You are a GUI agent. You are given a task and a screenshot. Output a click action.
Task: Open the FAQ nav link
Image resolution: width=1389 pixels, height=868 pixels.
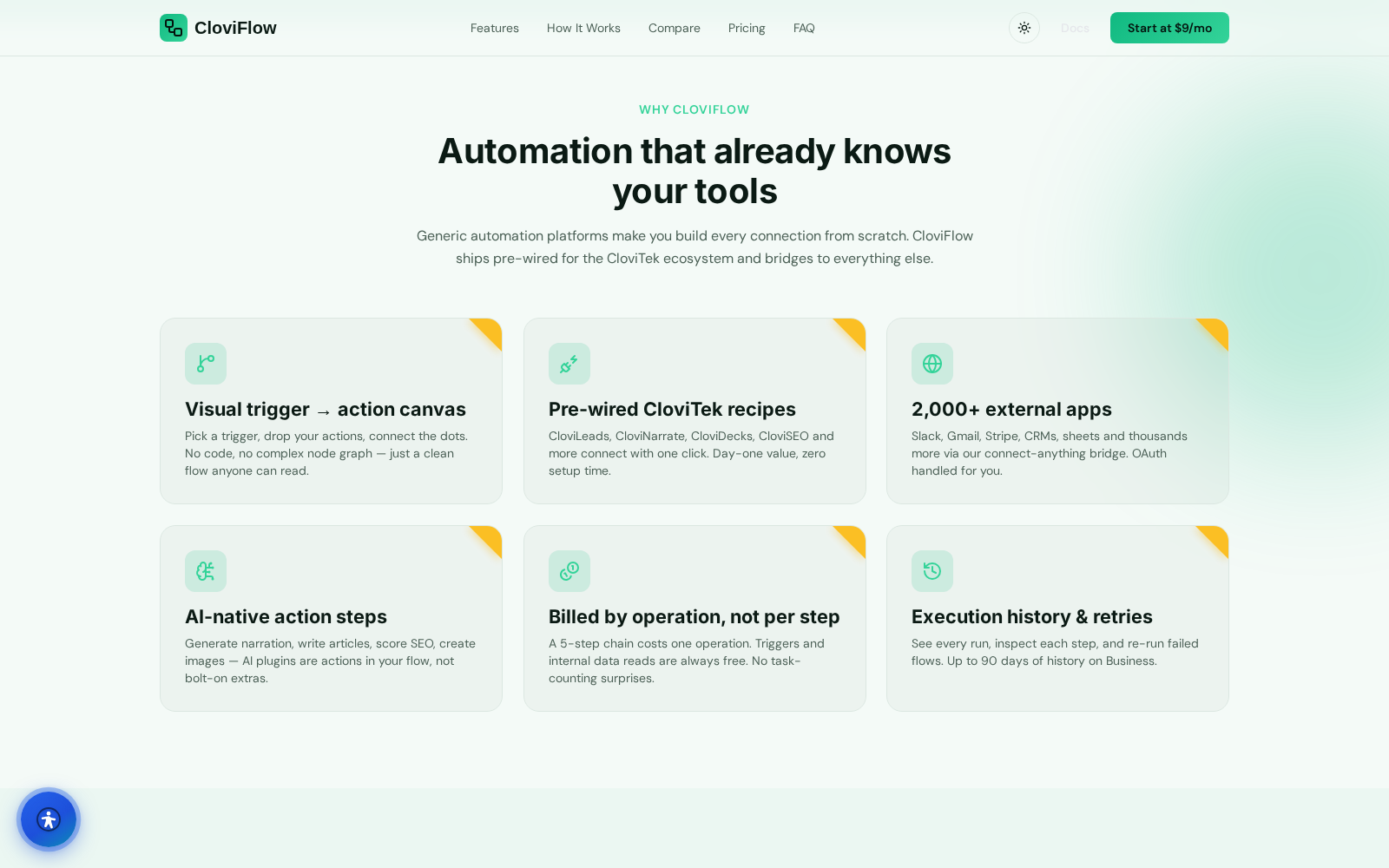[804, 28]
